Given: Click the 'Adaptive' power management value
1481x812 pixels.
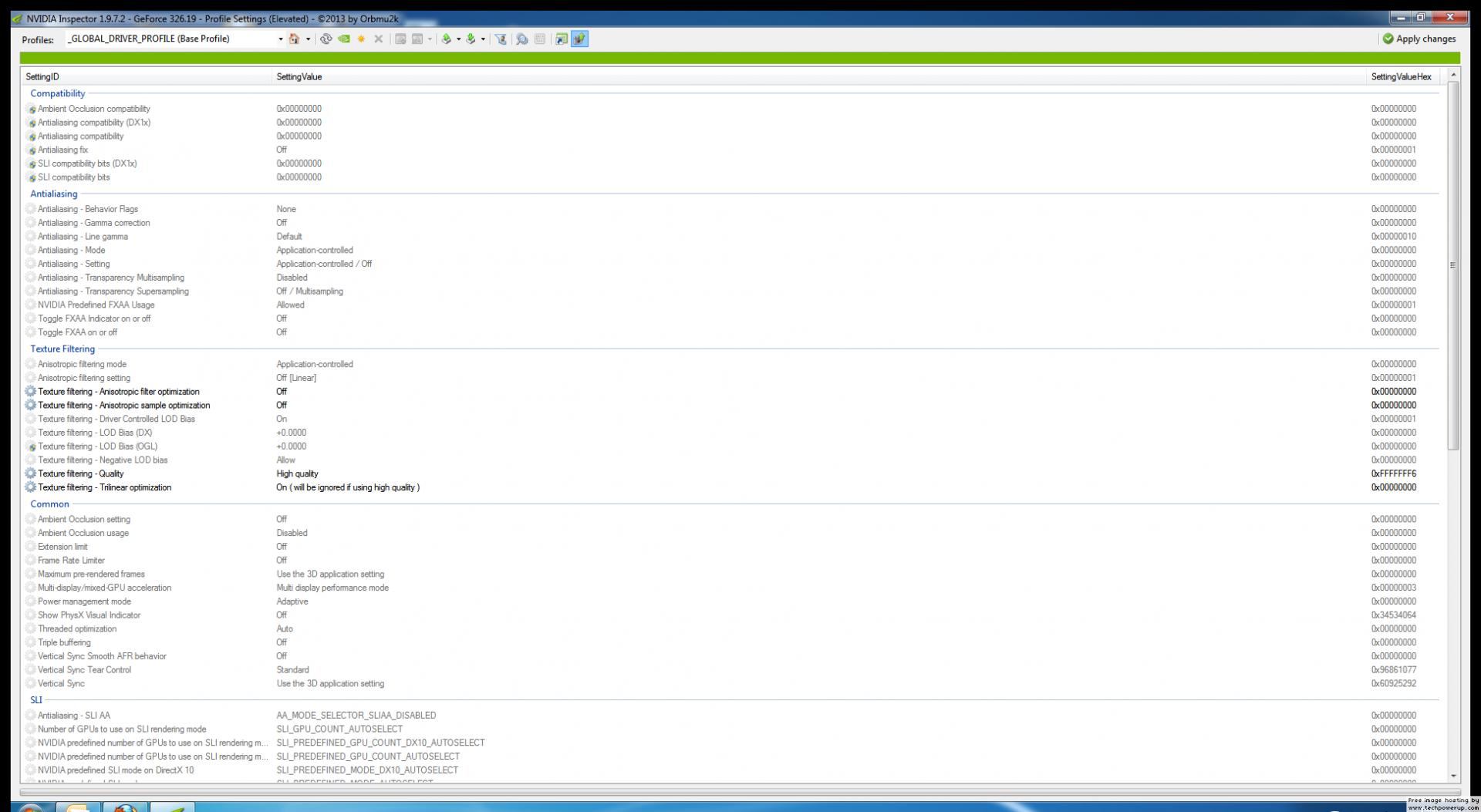Looking at the screenshot, I should pyautogui.click(x=292, y=601).
